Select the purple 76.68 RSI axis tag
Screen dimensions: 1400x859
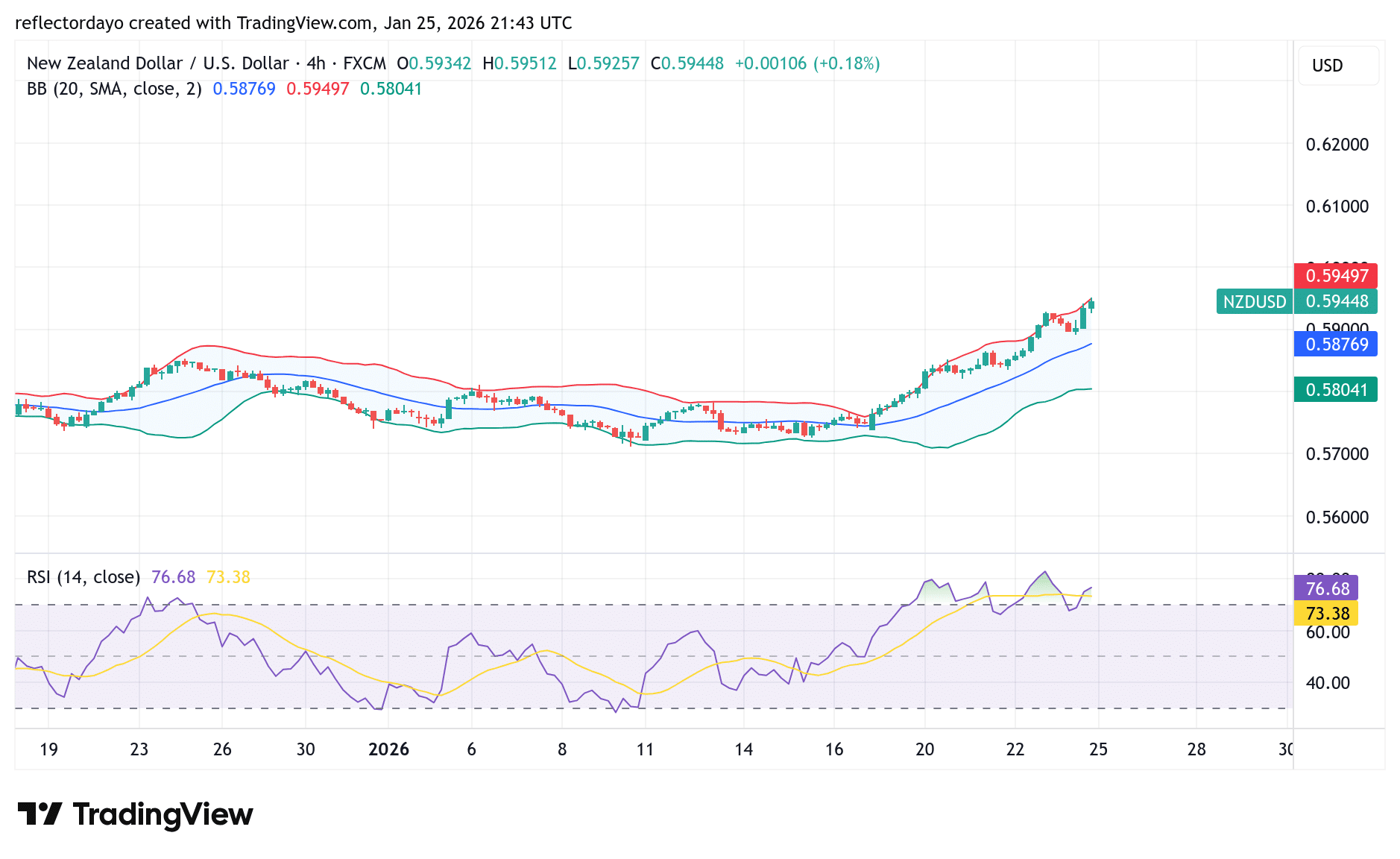point(1327,588)
